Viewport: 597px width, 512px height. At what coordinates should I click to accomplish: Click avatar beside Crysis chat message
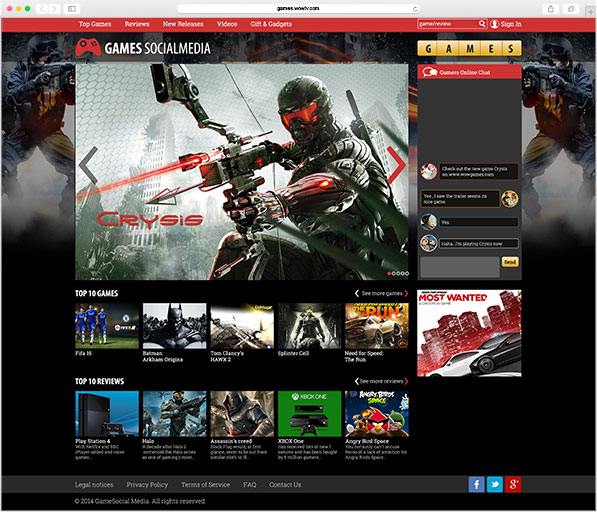[429, 171]
